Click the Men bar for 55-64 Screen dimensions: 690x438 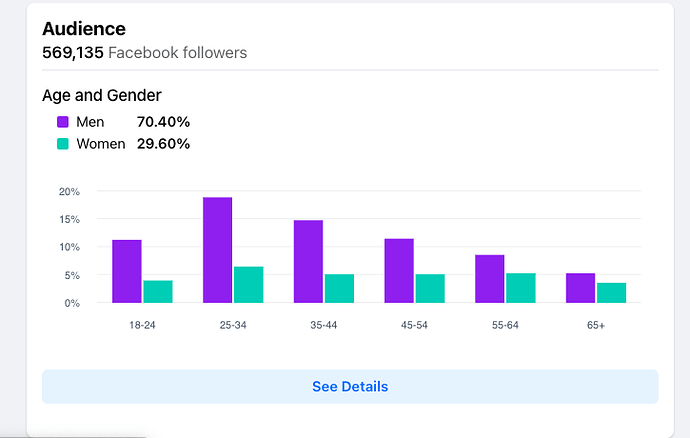pos(490,279)
